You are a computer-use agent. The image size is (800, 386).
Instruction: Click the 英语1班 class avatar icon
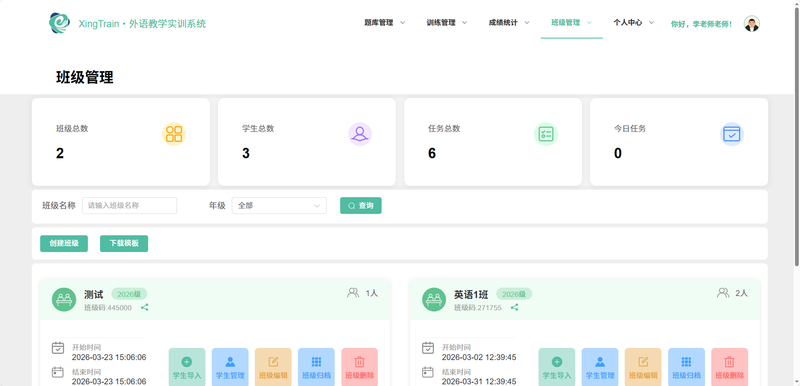point(434,299)
